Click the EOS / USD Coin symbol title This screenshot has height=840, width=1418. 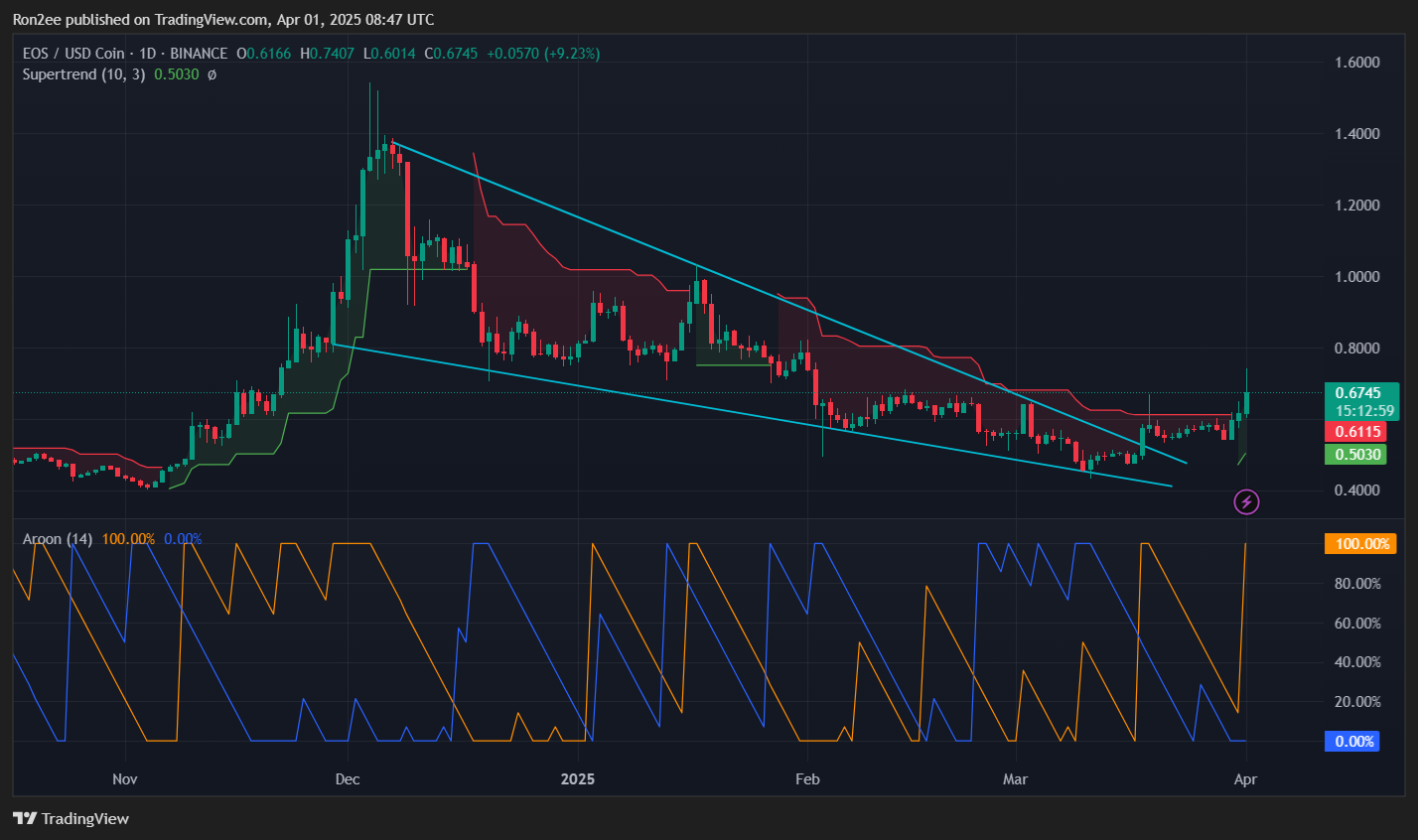pos(73,54)
